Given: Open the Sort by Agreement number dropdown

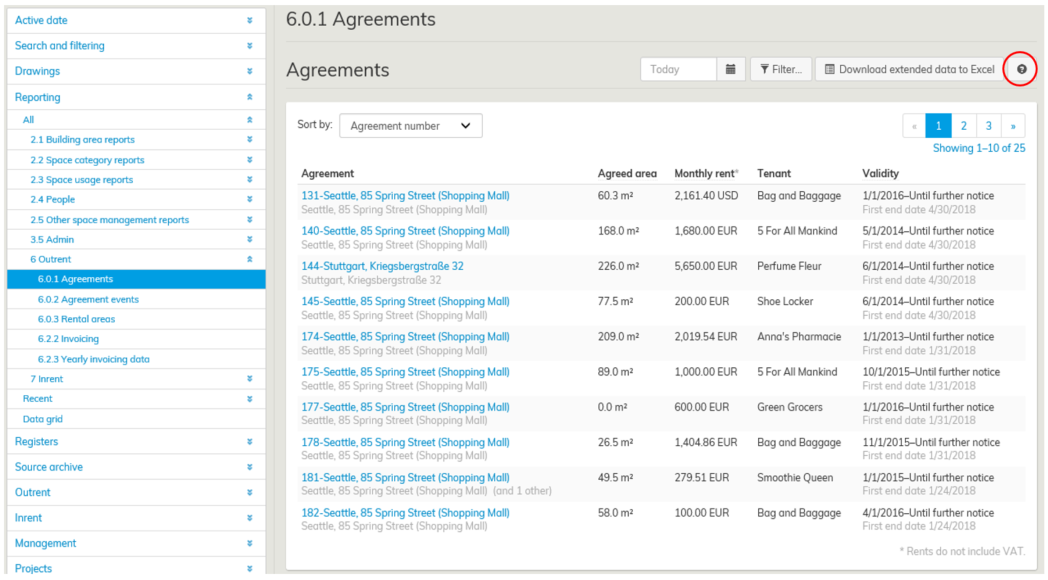Looking at the screenshot, I should pyautogui.click(x=410, y=126).
